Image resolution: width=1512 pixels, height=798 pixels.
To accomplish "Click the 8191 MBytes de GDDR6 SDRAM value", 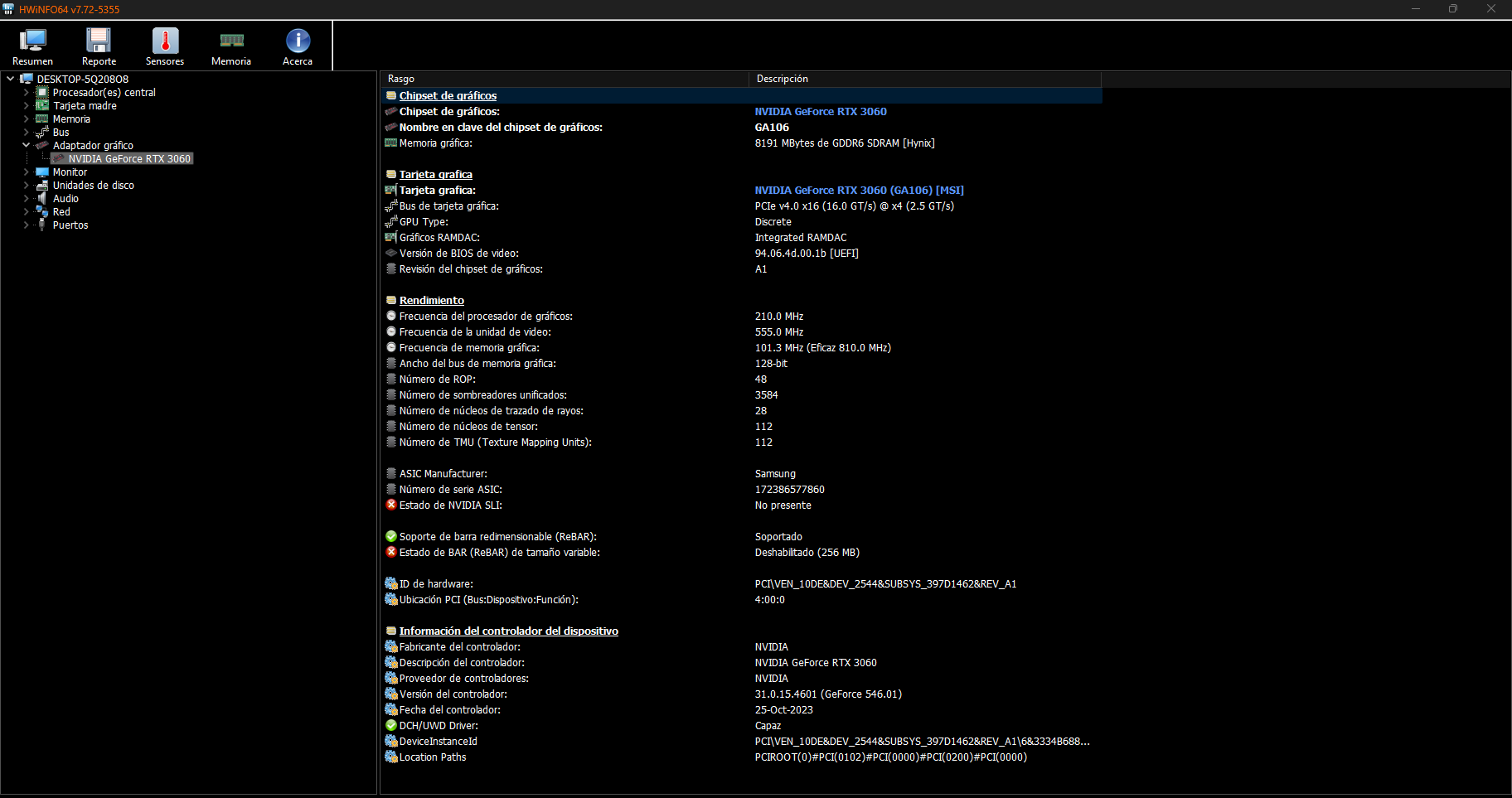I will 845,143.
